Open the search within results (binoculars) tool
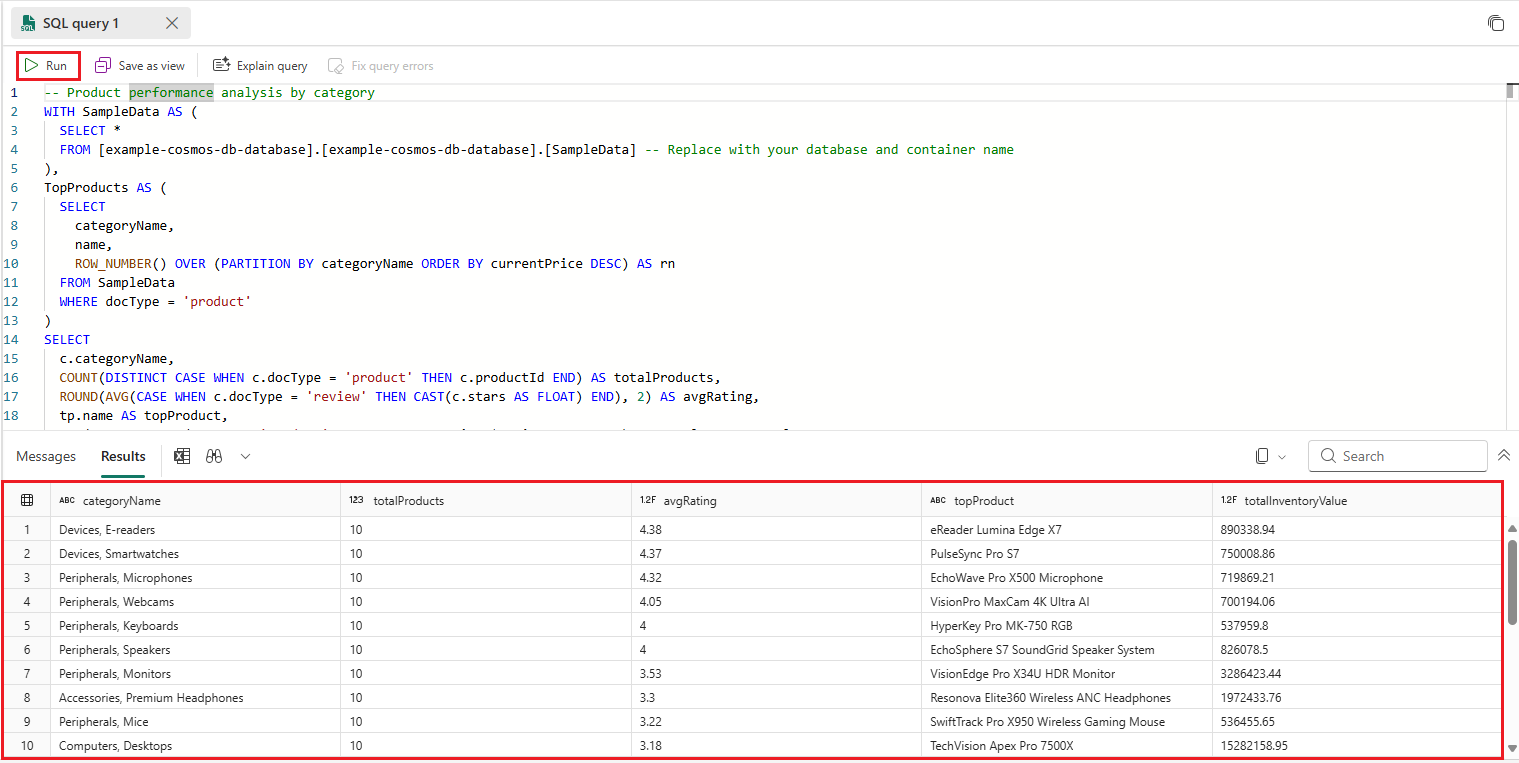The width and height of the screenshot is (1519, 763). [x=214, y=456]
